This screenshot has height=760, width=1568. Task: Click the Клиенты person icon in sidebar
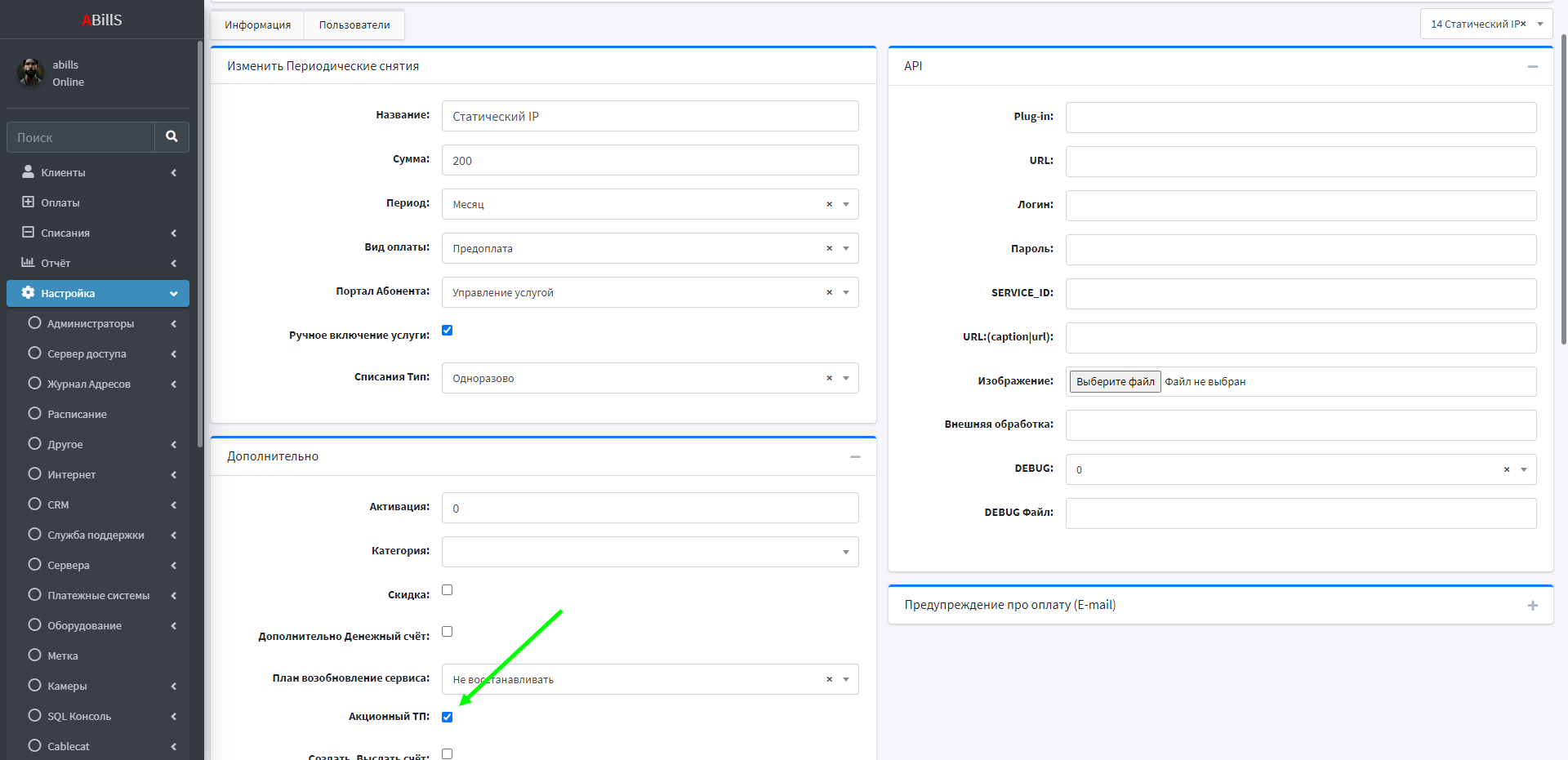[28, 172]
